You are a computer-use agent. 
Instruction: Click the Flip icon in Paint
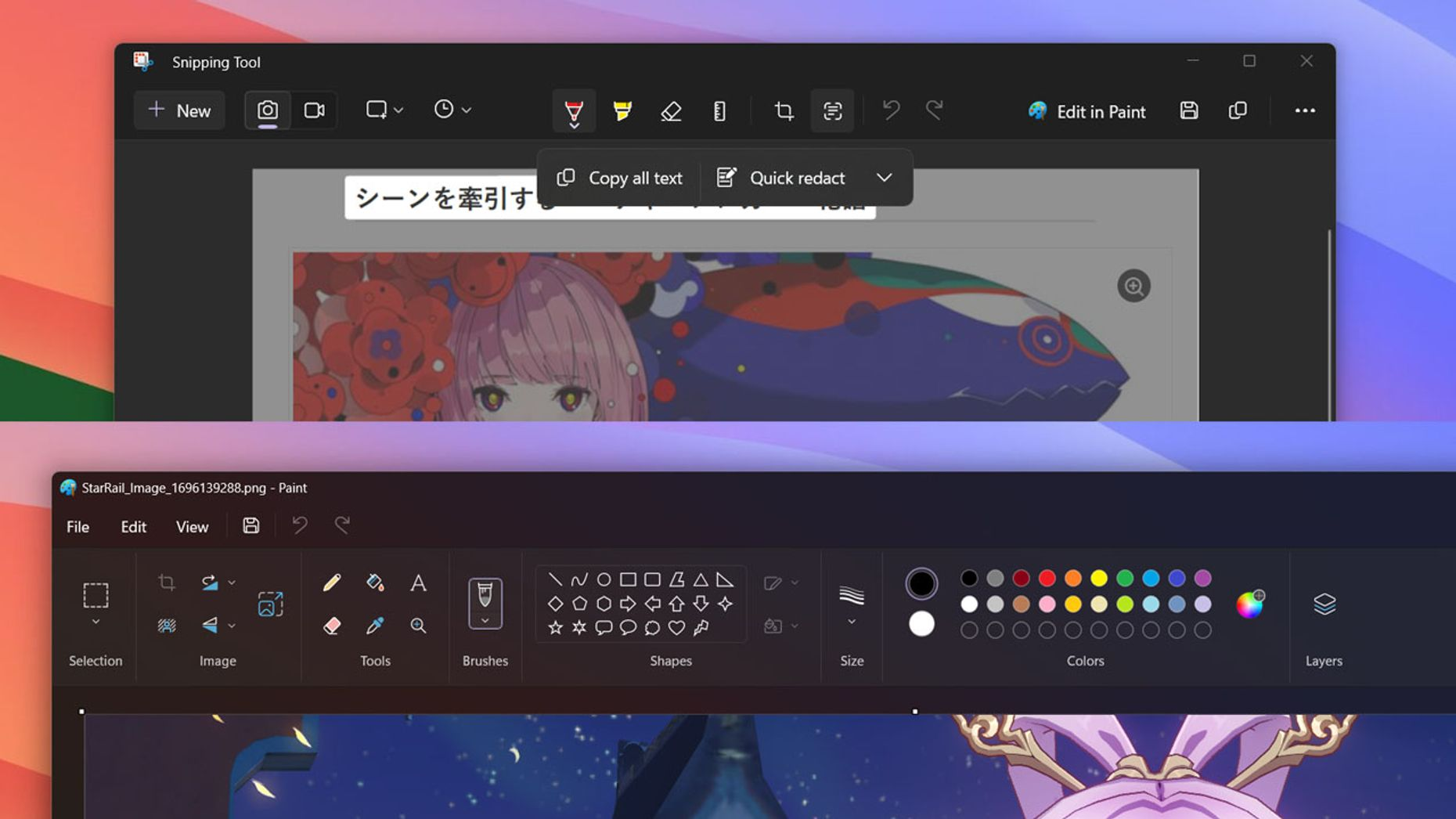[209, 626]
